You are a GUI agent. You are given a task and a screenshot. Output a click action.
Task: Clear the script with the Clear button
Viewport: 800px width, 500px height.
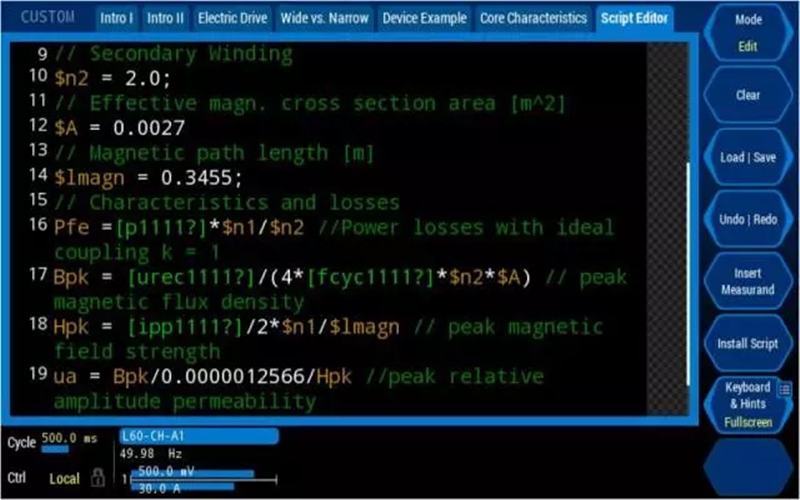tap(748, 95)
